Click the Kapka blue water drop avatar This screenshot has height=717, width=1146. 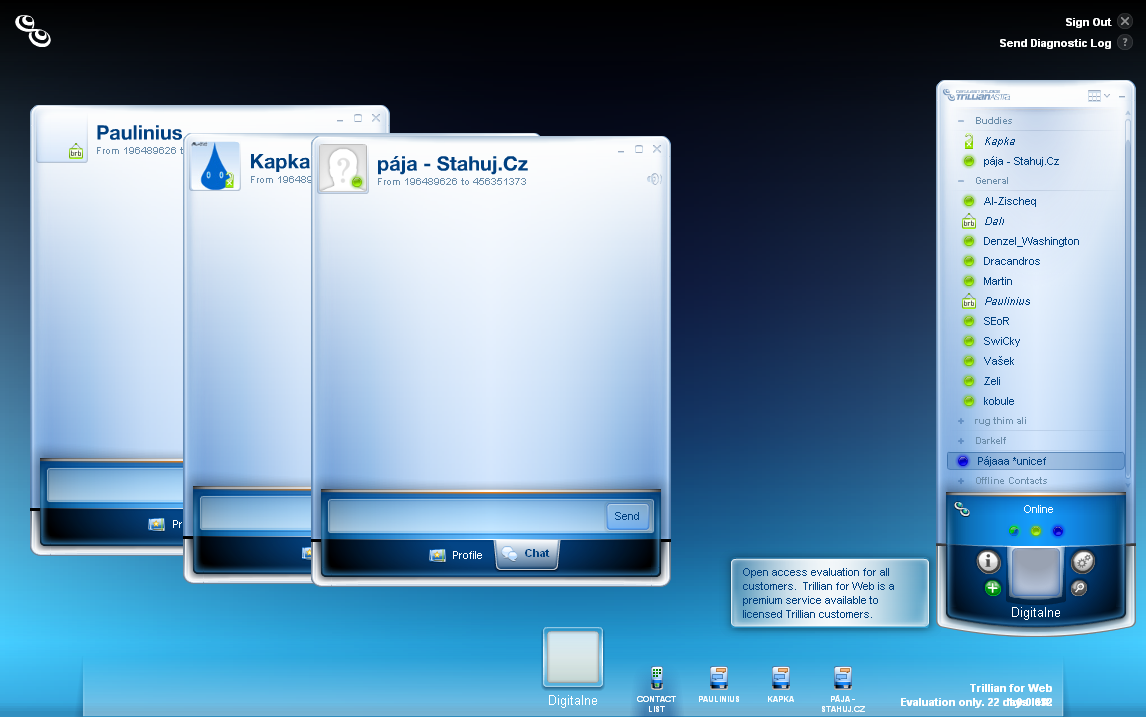(x=215, y=166)
